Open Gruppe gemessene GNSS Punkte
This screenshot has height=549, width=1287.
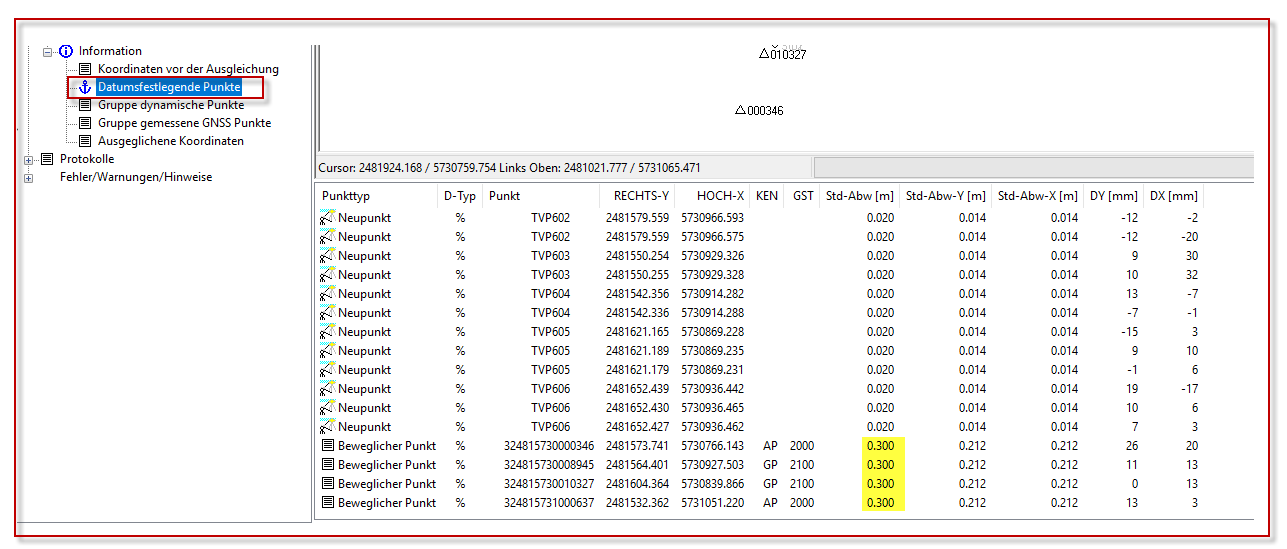click(184, 123)
